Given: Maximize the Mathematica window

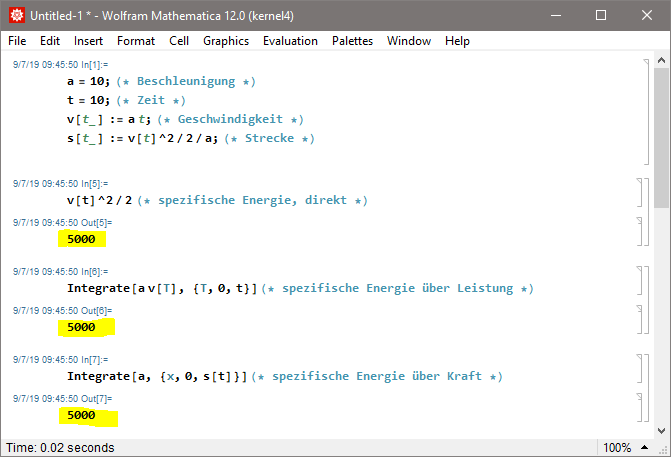Looking at the screenshot, I should [x=601, y=15].
